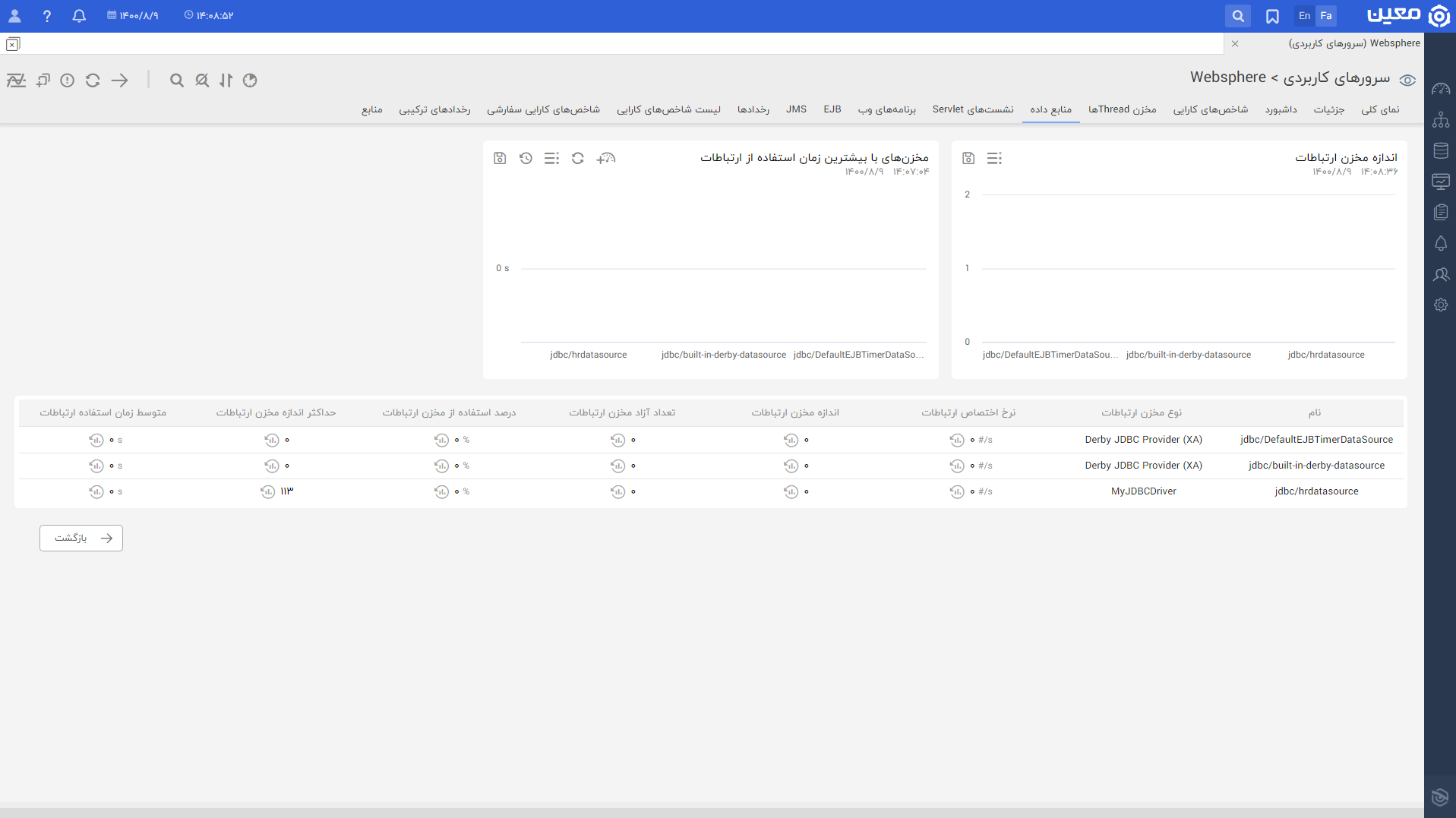Click the bookmark icon in the header

1272,16
